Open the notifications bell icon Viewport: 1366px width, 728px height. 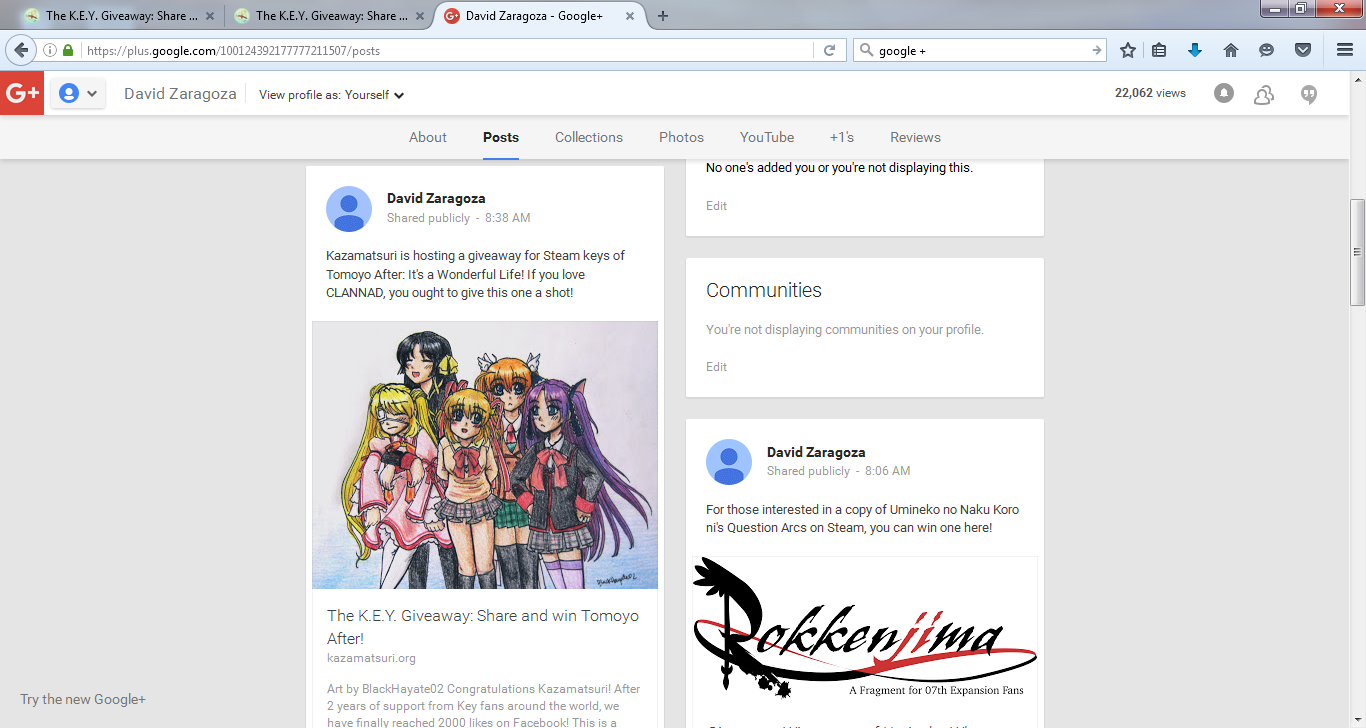(x=1224, y=93)
